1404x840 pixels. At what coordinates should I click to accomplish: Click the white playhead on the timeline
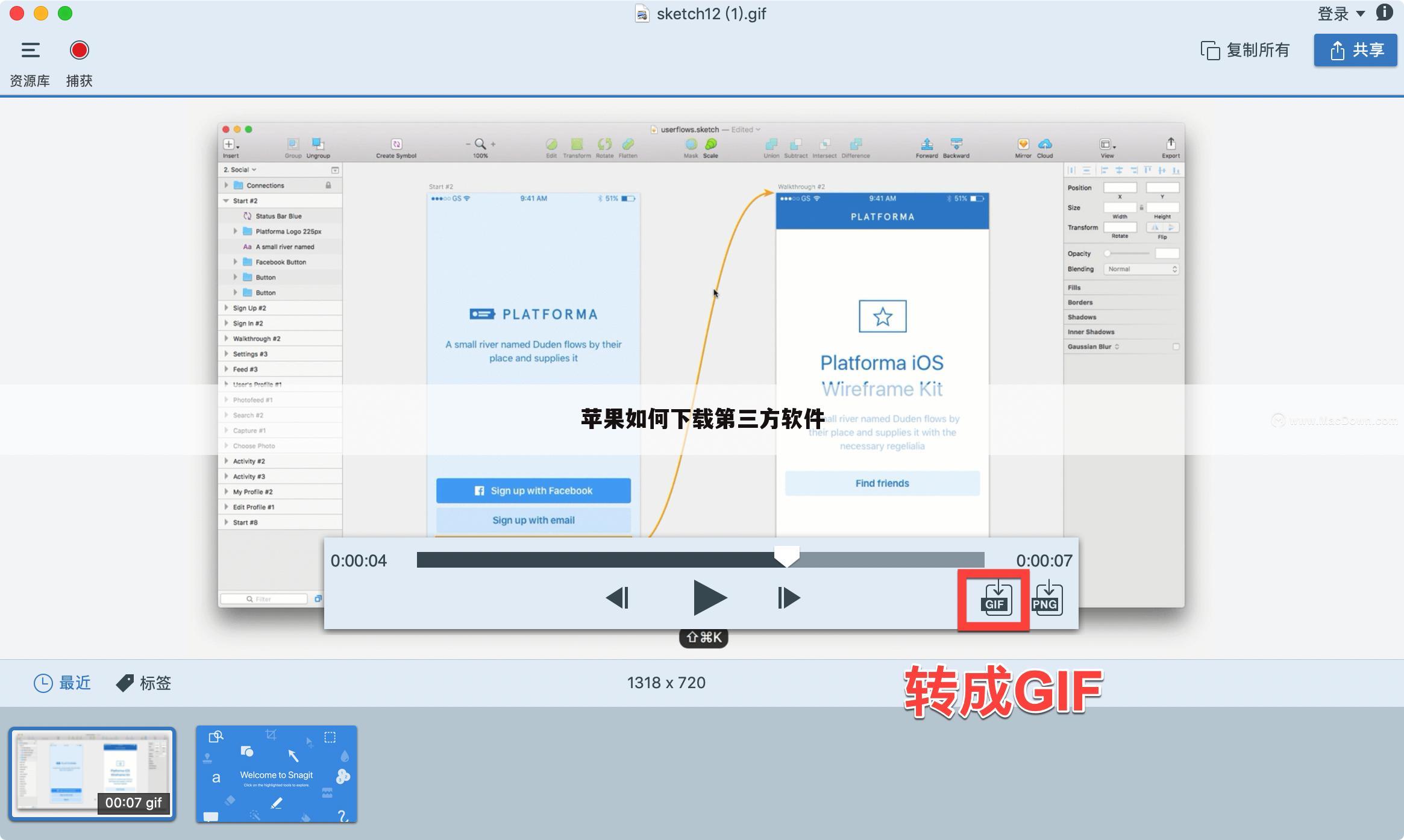pos(786,556)
